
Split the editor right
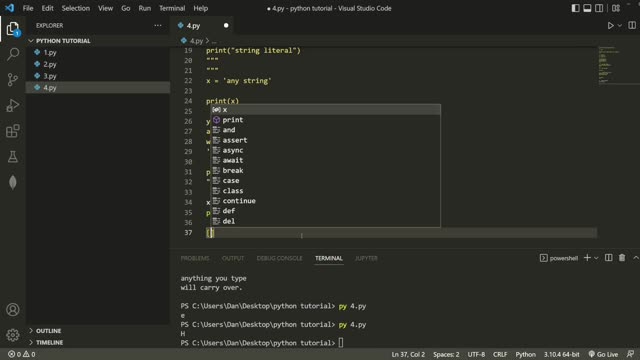(x=632, y=25)
